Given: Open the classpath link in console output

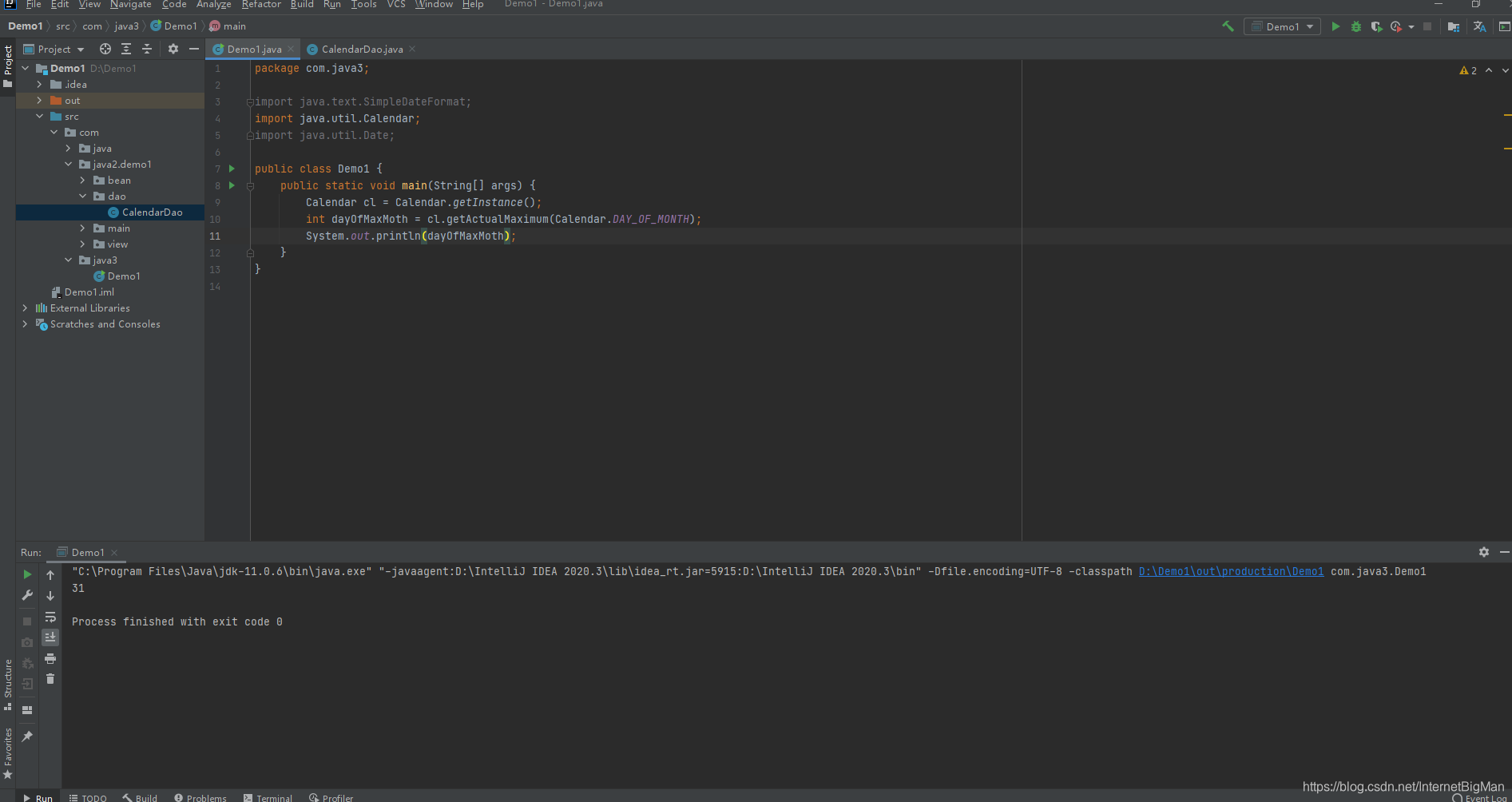Looking at the screenshot, I should [1231, 571].
